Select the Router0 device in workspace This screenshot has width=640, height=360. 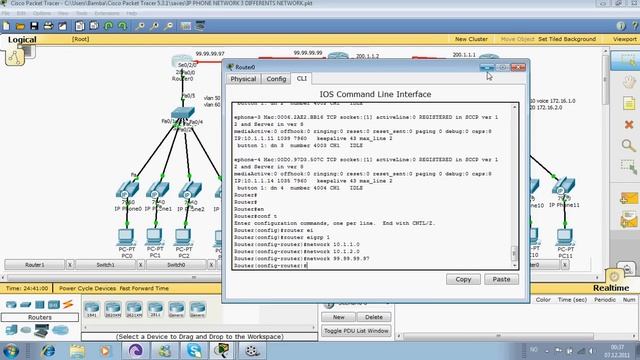pyautogui.click(x=182, y=62)
